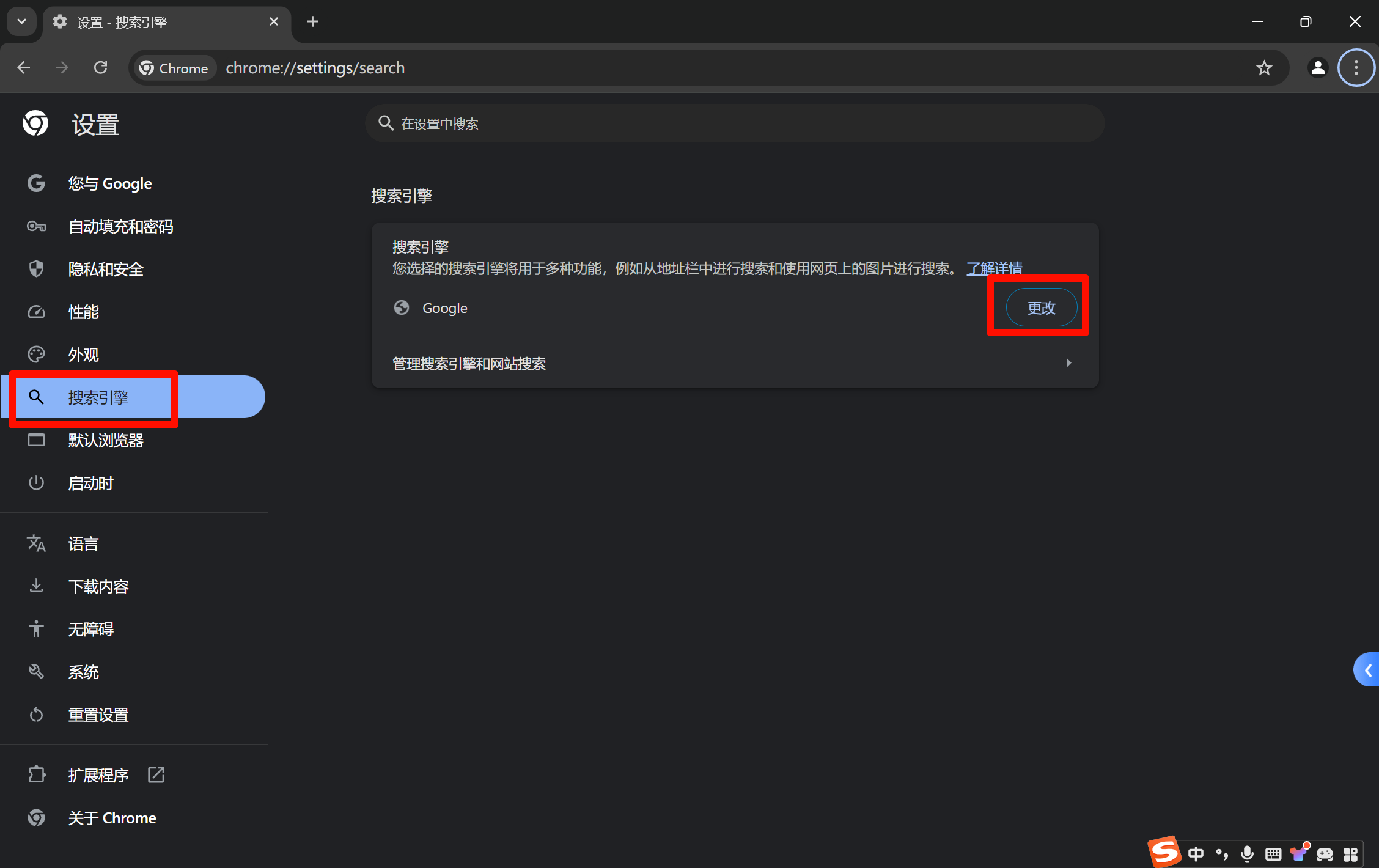This screenshot has width=1379, height=868.
Task: Click Sogou input microphone icon
Action: pyautogui.click(x=1247, y=853)
